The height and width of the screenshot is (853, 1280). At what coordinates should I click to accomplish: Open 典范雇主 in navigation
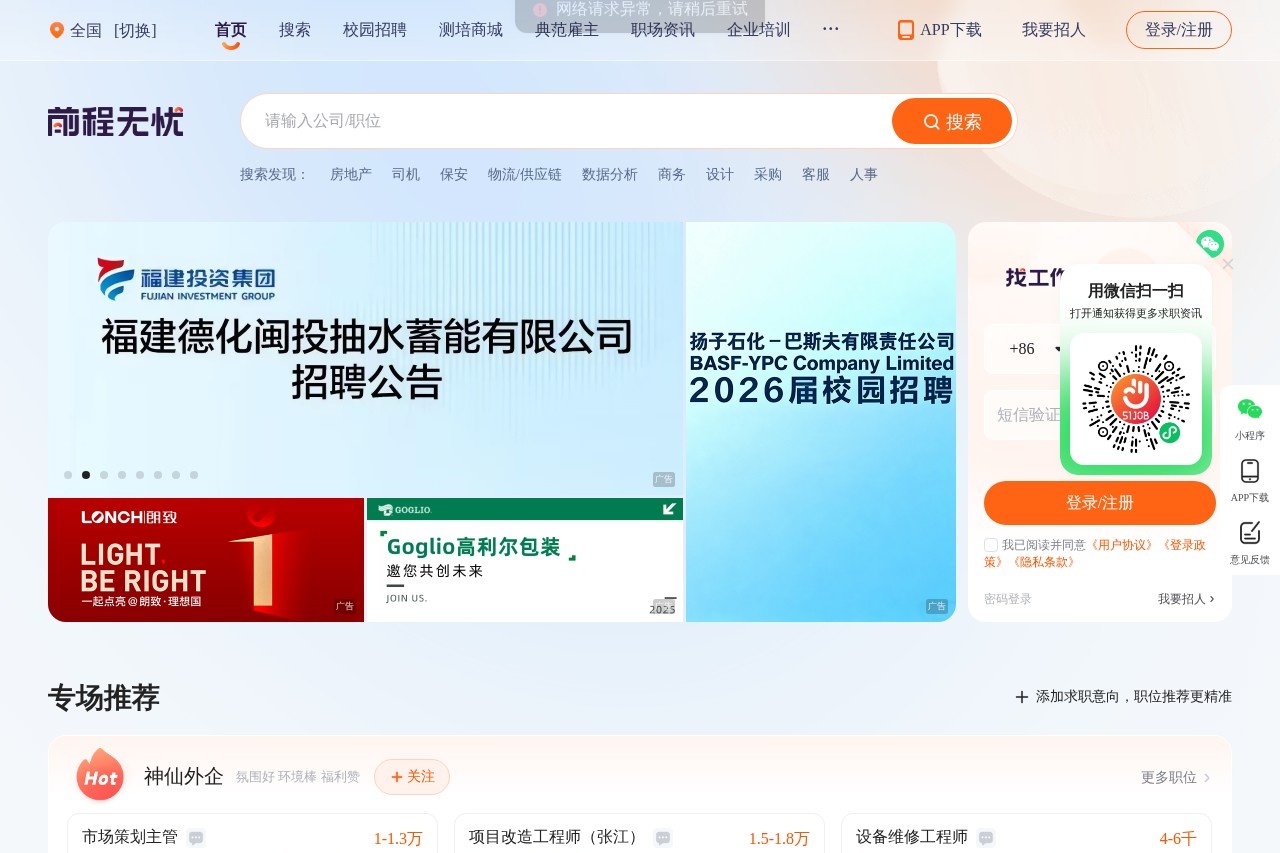pos(567,30)
